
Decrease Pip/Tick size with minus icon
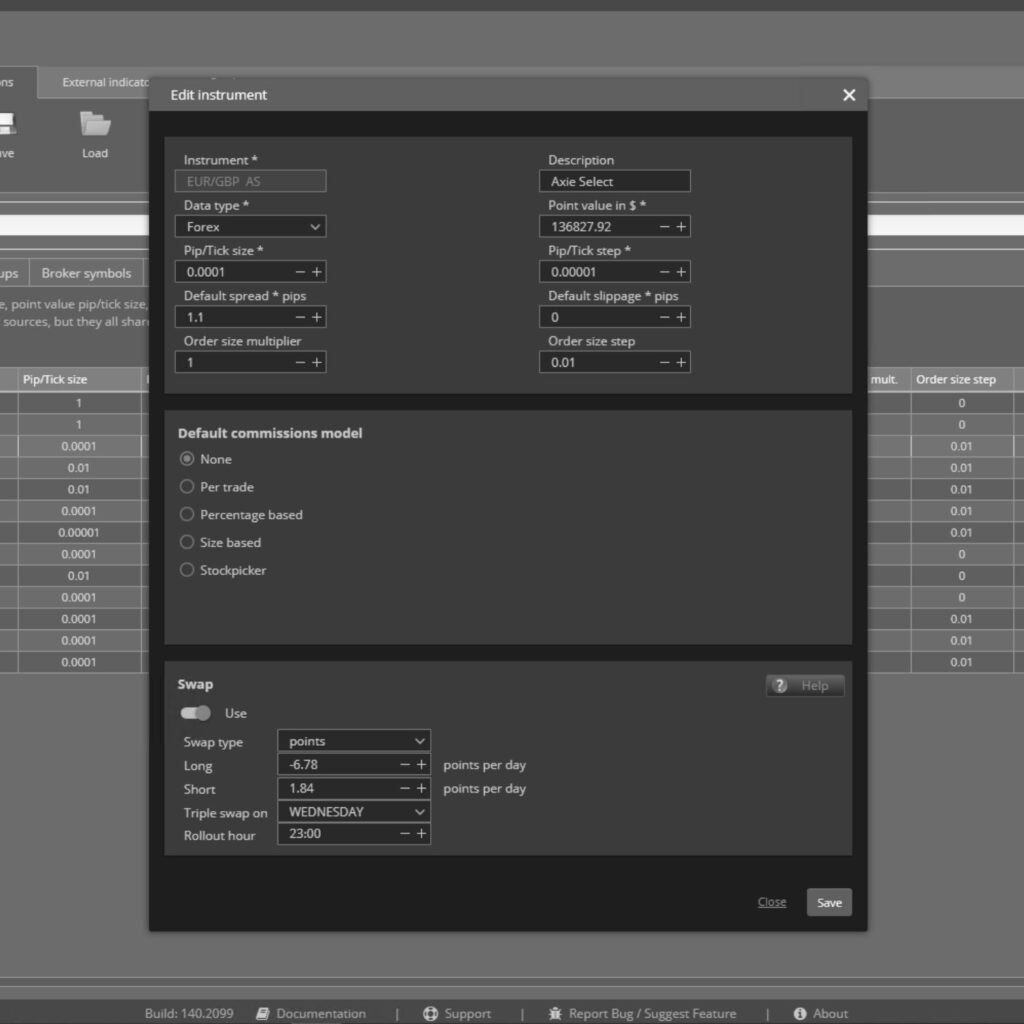pos(300,272)
